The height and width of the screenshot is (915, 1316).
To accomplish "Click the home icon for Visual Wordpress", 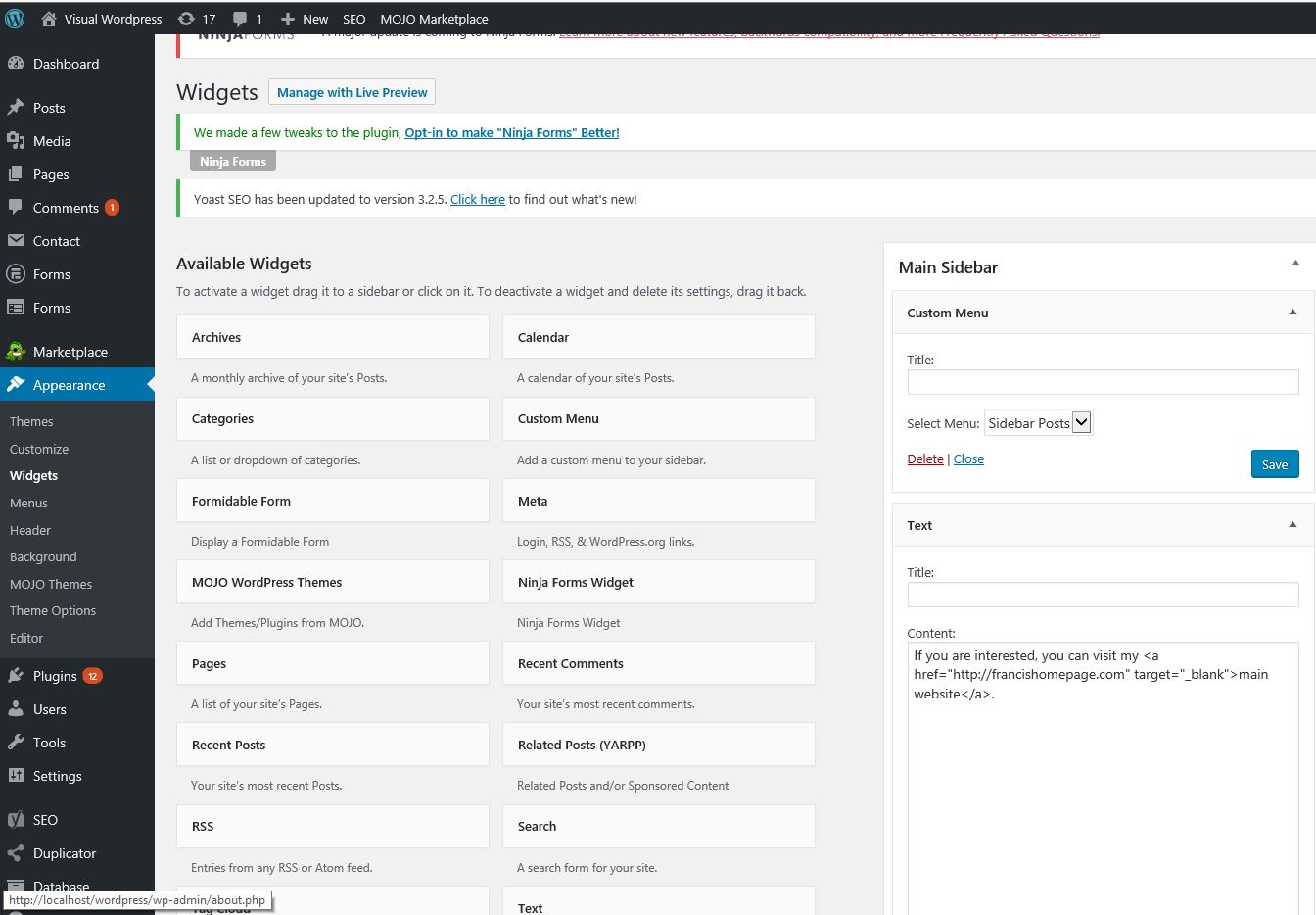I will 48,19.
